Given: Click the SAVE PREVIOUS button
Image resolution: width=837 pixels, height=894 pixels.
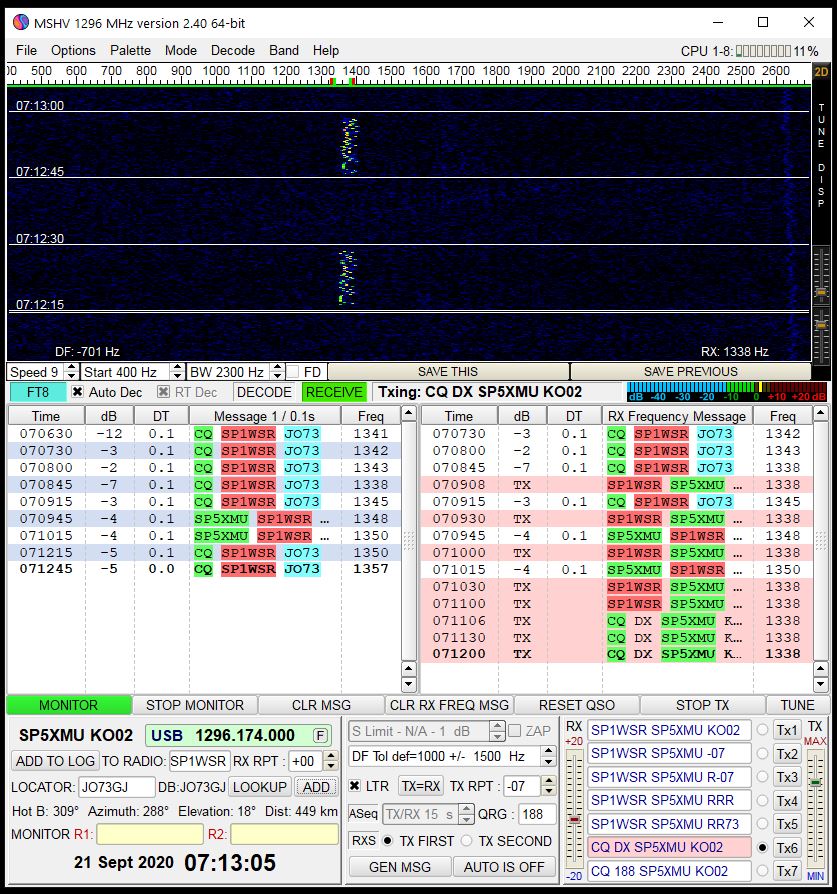Looking at the screenshot, I should pos(690,372).
